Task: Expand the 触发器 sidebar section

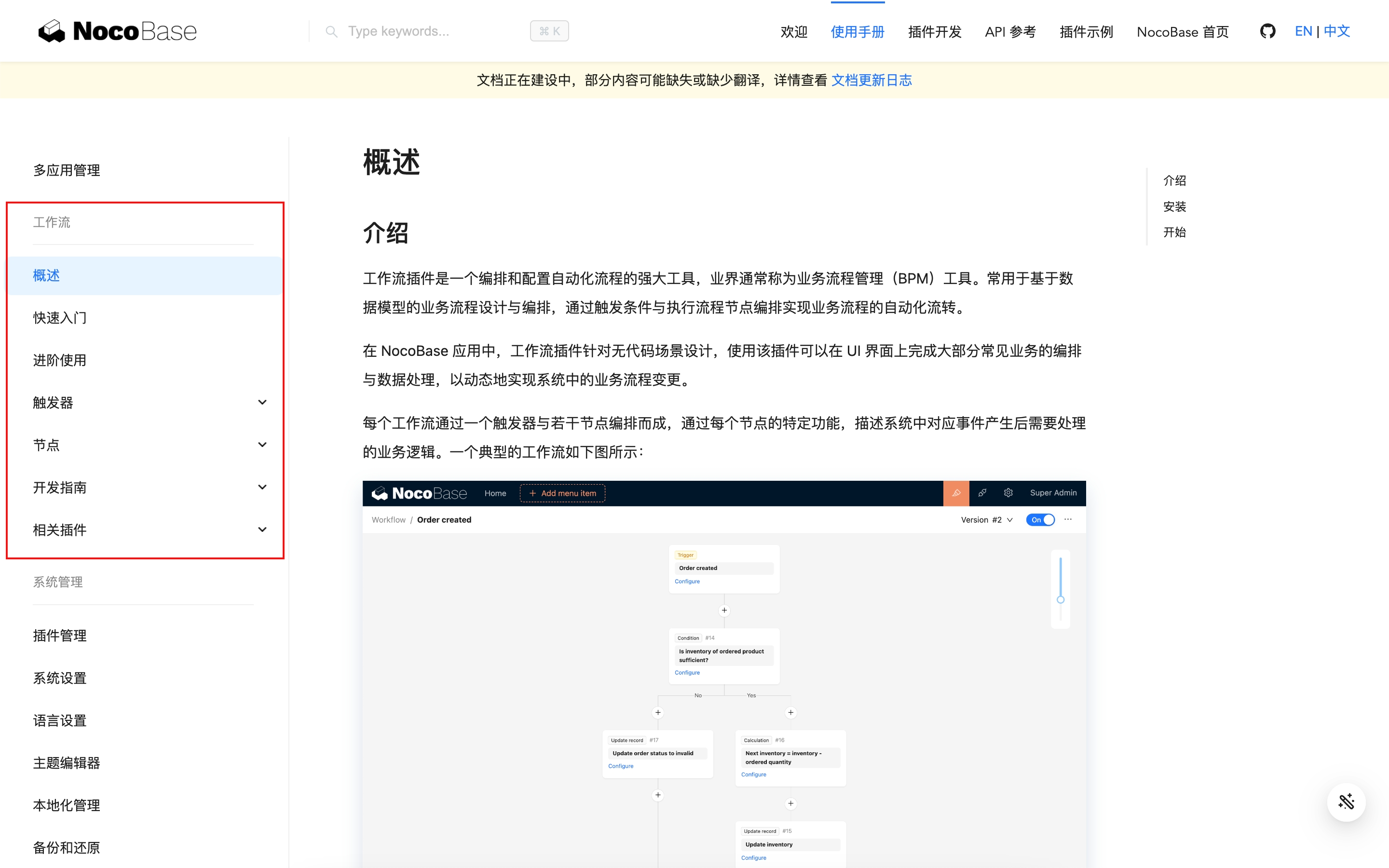Action: coord(262,403)
